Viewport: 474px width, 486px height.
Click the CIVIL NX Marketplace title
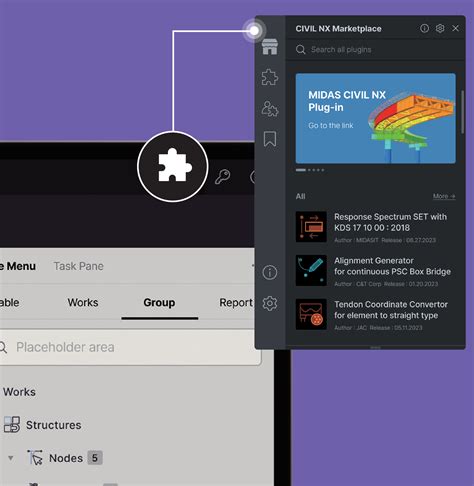[x=338, y=29]
